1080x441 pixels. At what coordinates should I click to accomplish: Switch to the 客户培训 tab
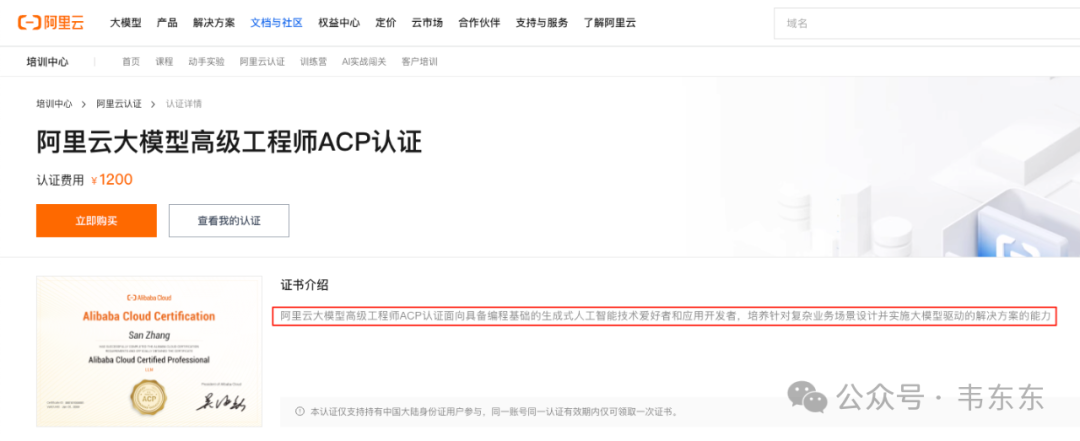click(419, 61)
